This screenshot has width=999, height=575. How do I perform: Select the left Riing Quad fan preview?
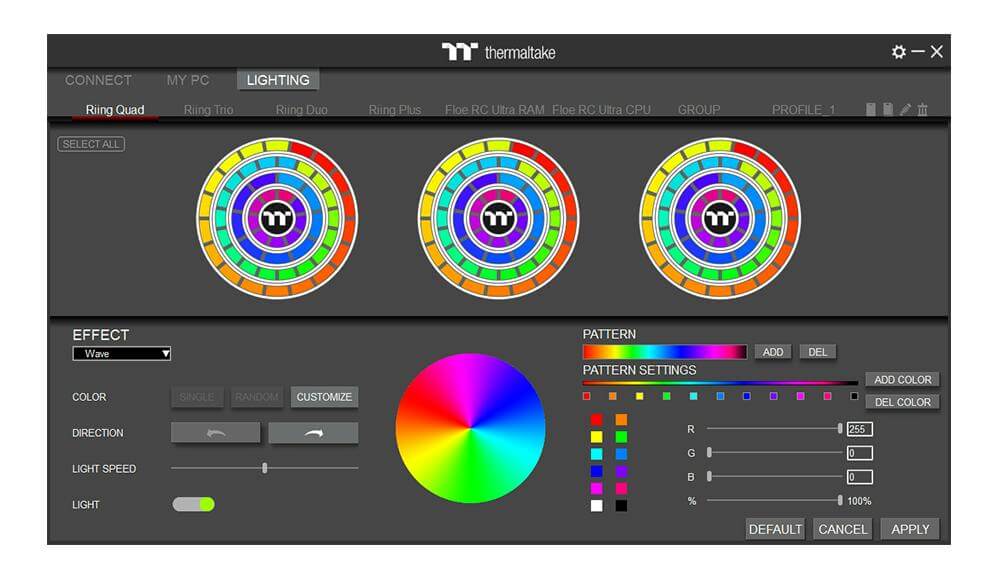tap(277, 218)
